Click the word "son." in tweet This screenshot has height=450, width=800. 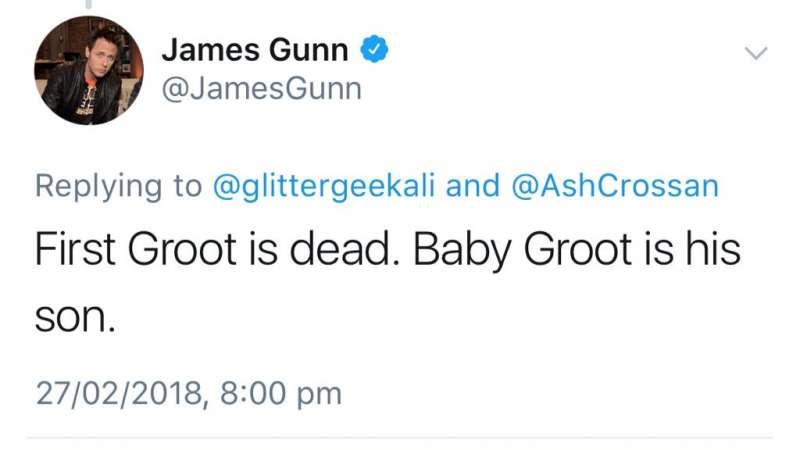[x=77, y=319]
